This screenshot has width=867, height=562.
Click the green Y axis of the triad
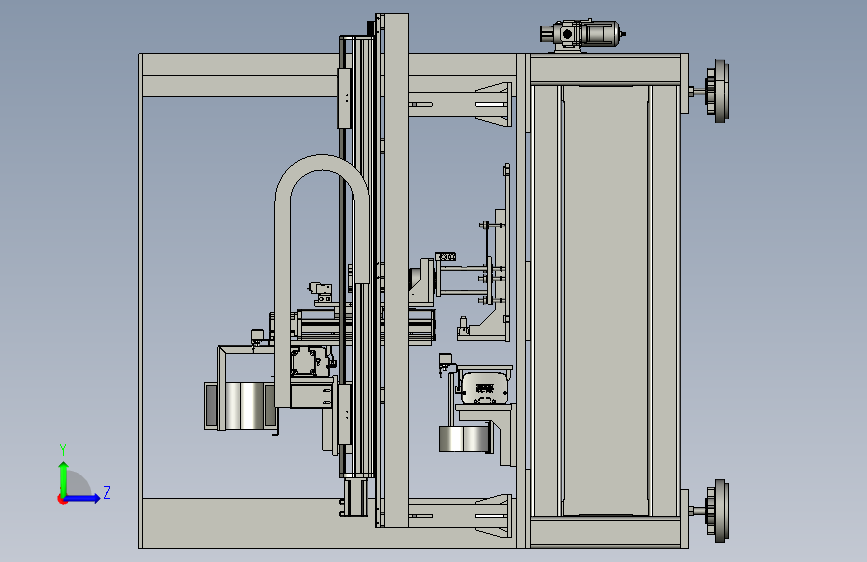coord(63,479)
